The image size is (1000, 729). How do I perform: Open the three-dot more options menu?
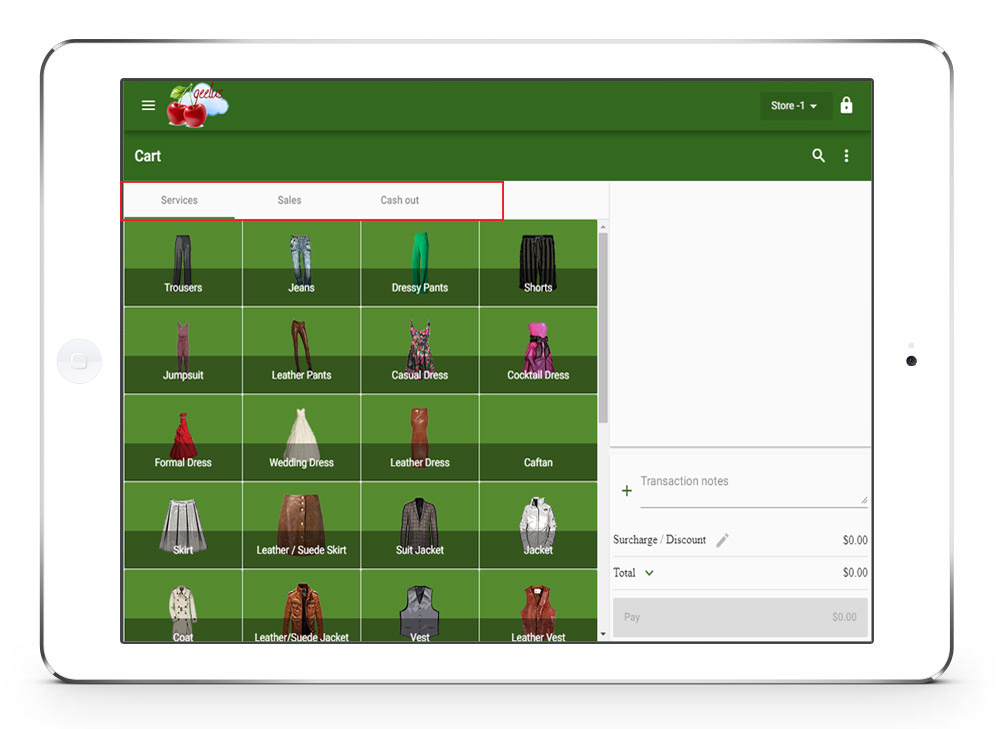tap(847, 155)
